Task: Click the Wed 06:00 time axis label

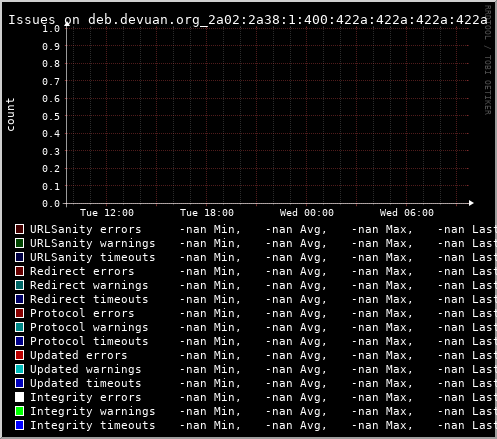Action: tap(407, 213)
